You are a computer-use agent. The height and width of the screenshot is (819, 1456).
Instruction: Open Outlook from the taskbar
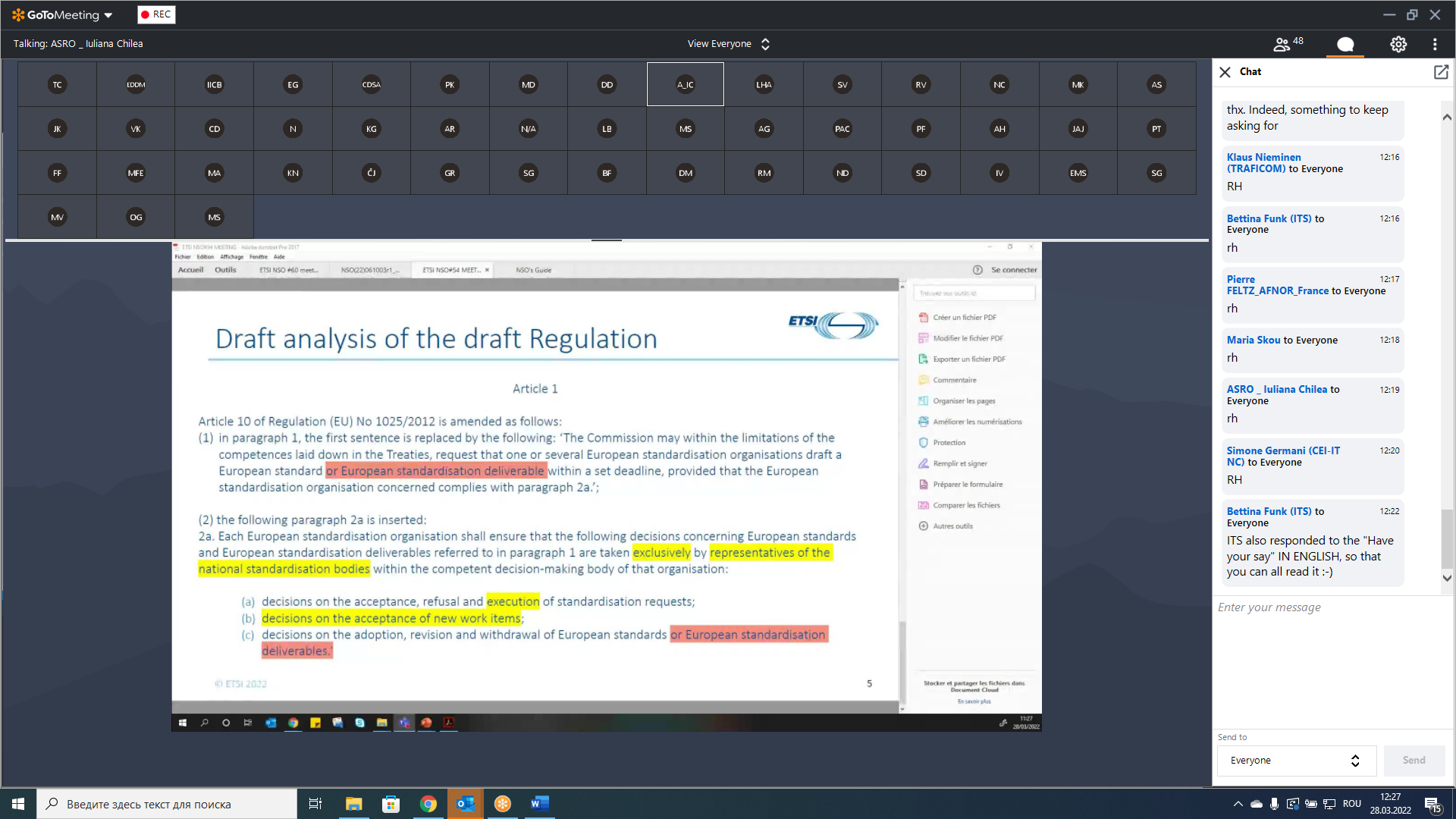(x=465, y=804)
